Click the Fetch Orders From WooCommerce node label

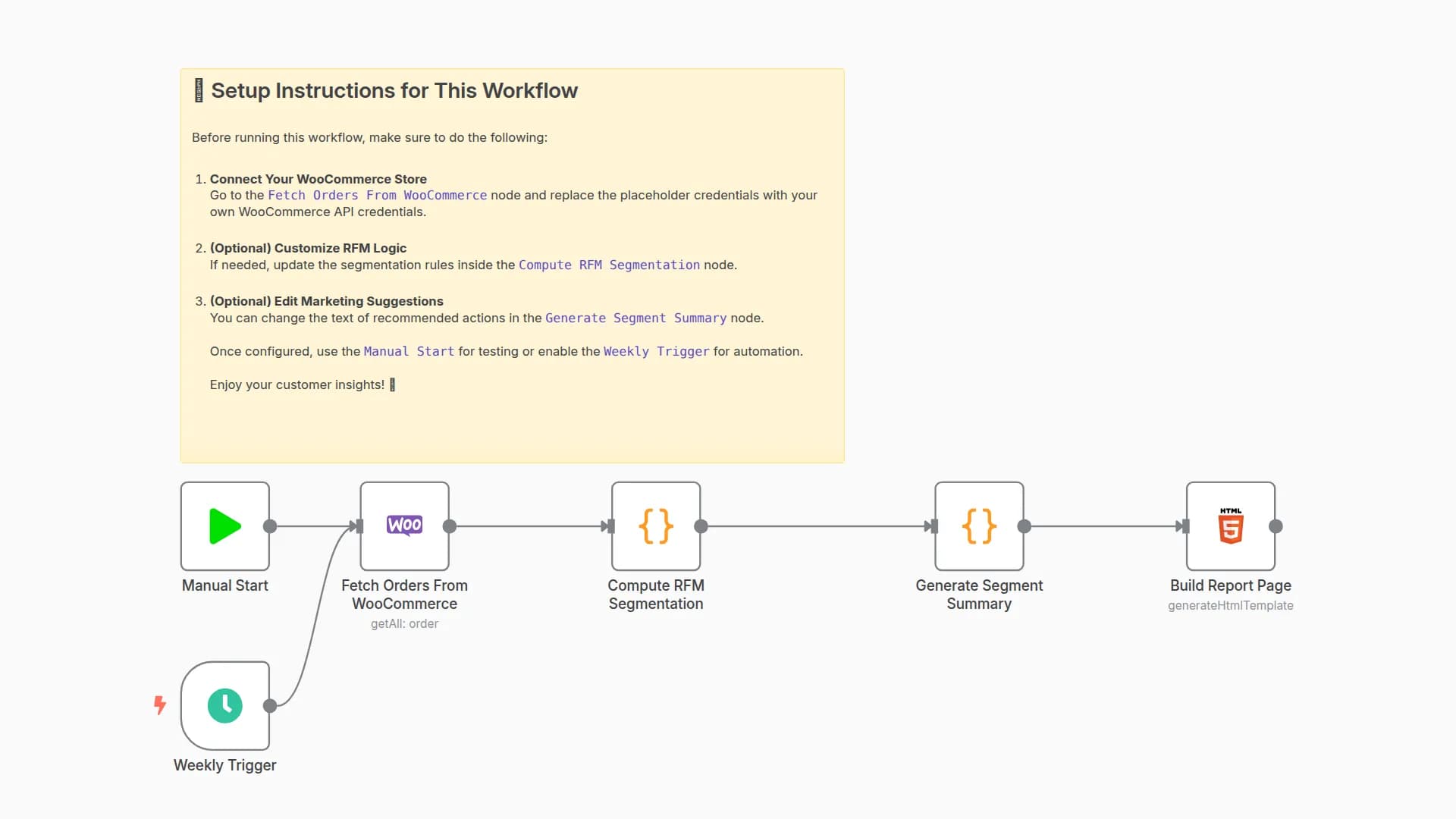(404, 595)
